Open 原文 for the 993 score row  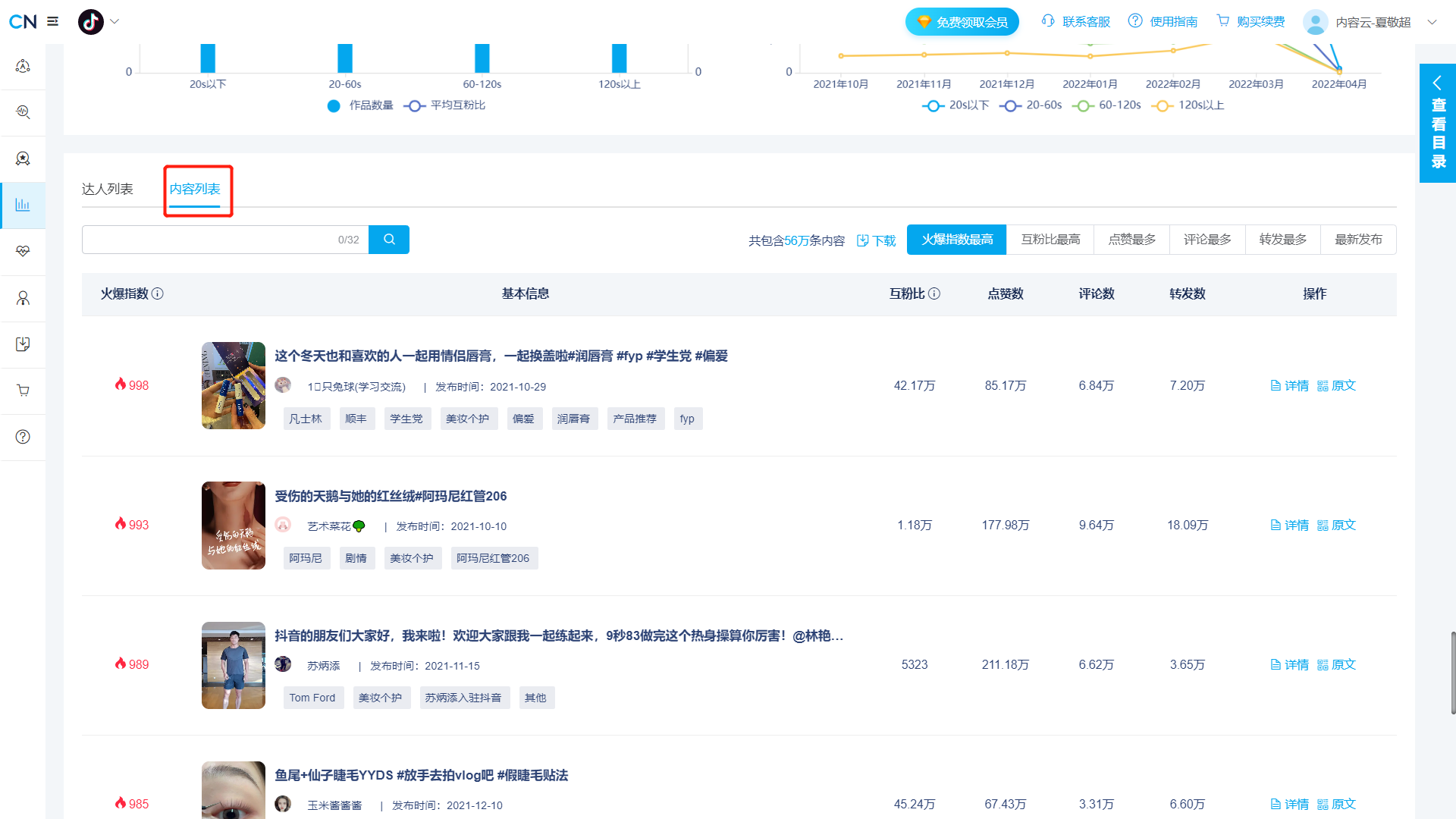click(1336, 526)
